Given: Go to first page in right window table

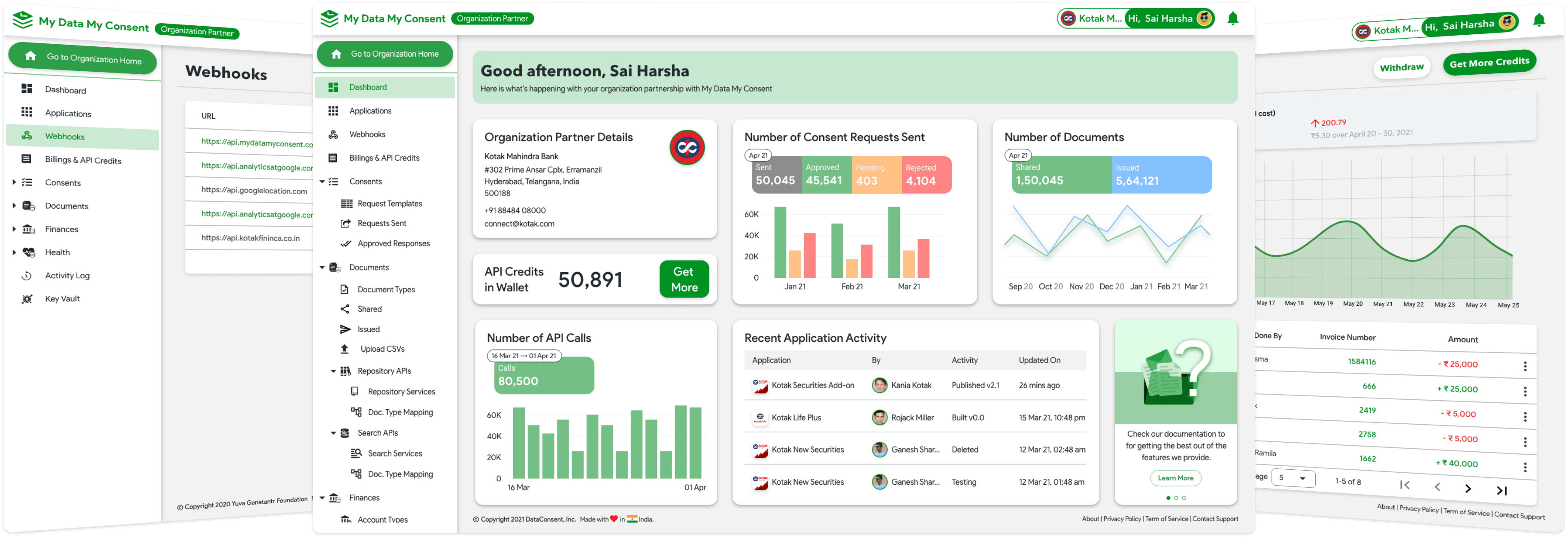Looking at the screenshot, I should click(x=1405, y=485).
